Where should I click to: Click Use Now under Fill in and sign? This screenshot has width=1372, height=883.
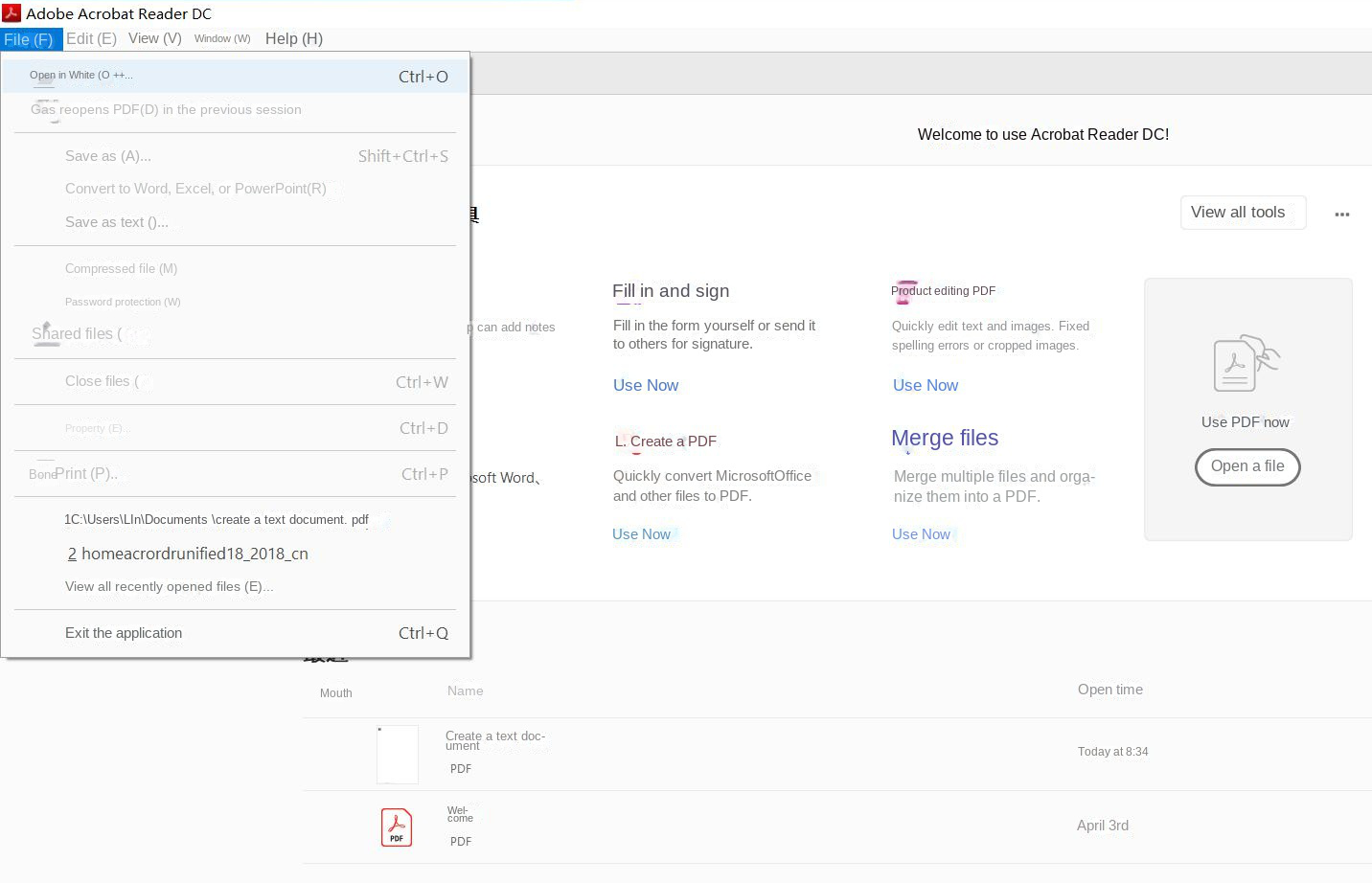click(646, 385)
